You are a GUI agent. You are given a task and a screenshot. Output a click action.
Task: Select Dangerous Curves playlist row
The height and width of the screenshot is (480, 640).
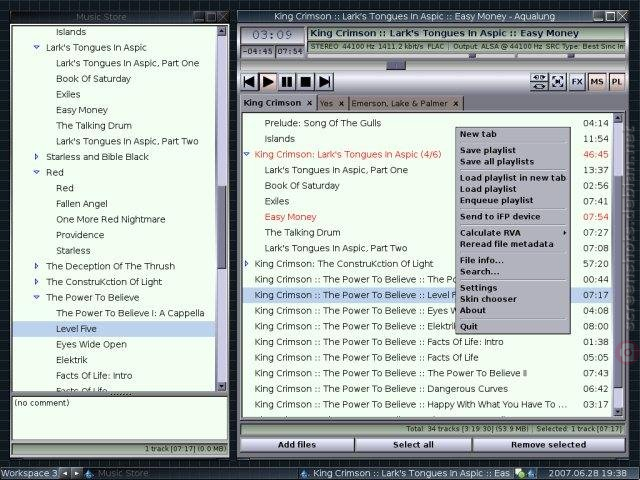click(427, 389)
